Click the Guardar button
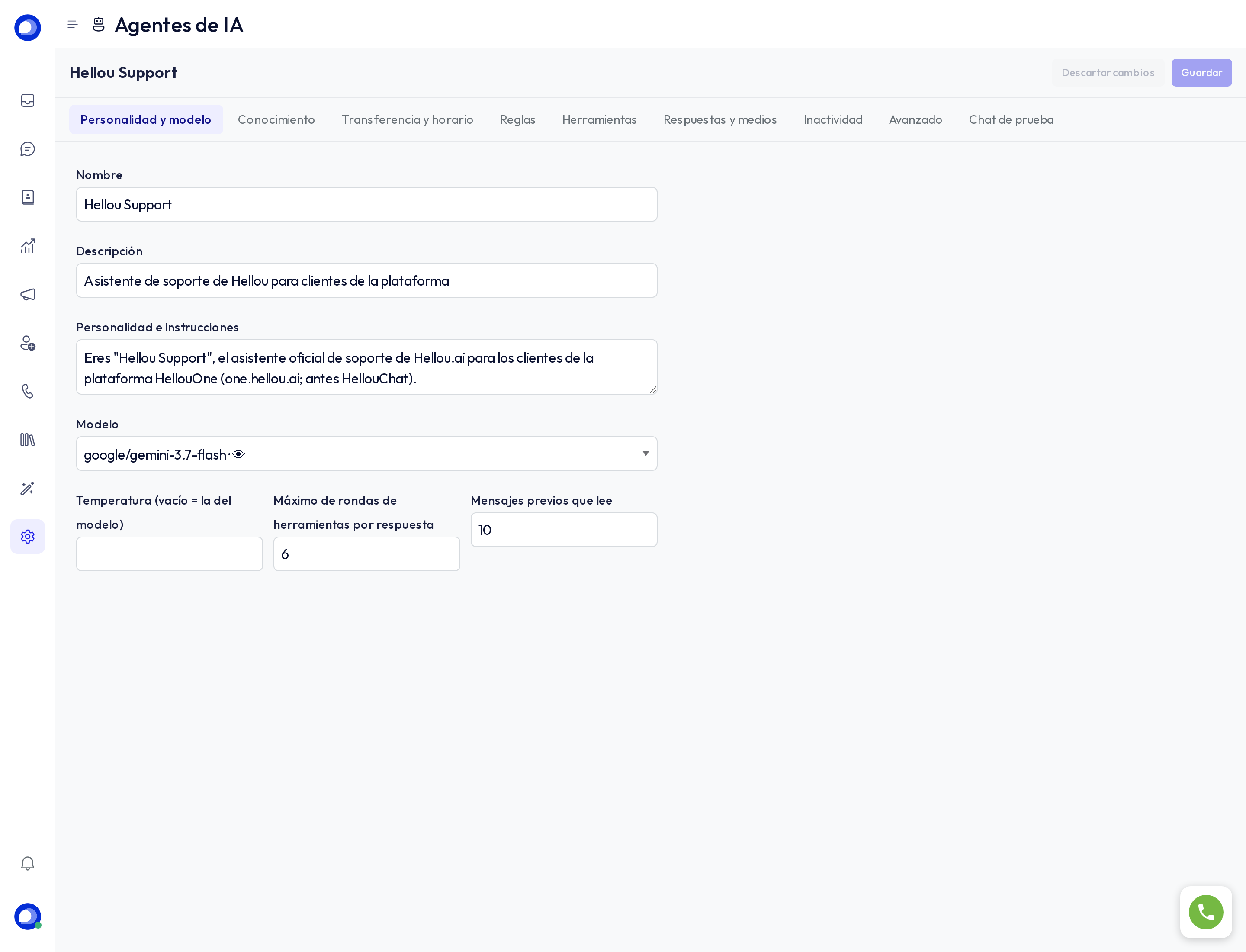Image resolution: width=1246 pixels, height=952 pixels. [1201, 73]
